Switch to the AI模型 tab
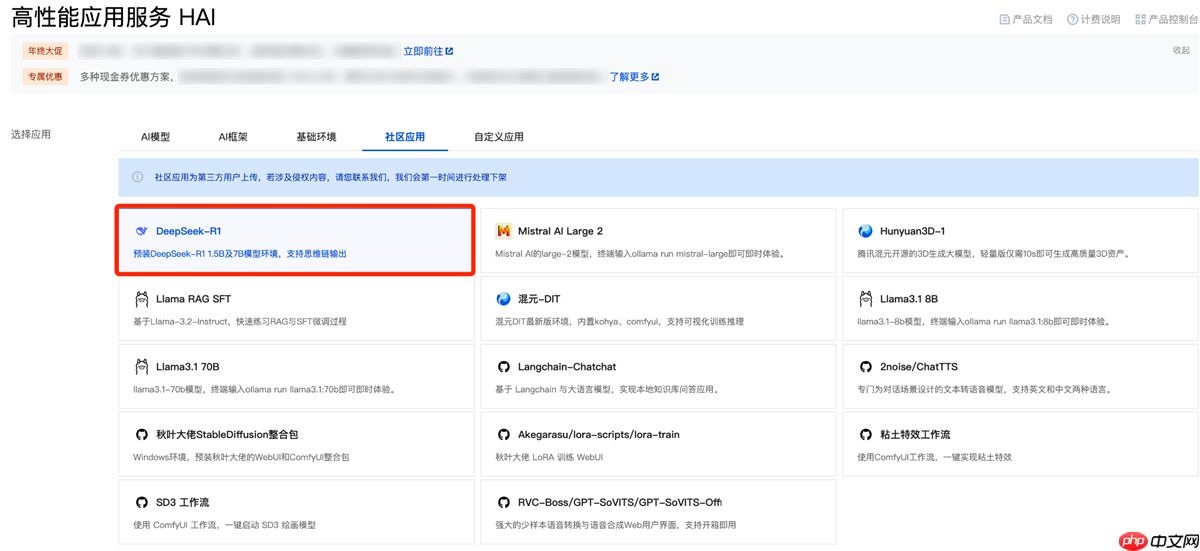The height and width of the screenshot is (551, 1200). pyautogui.click(x=155, y=137)
